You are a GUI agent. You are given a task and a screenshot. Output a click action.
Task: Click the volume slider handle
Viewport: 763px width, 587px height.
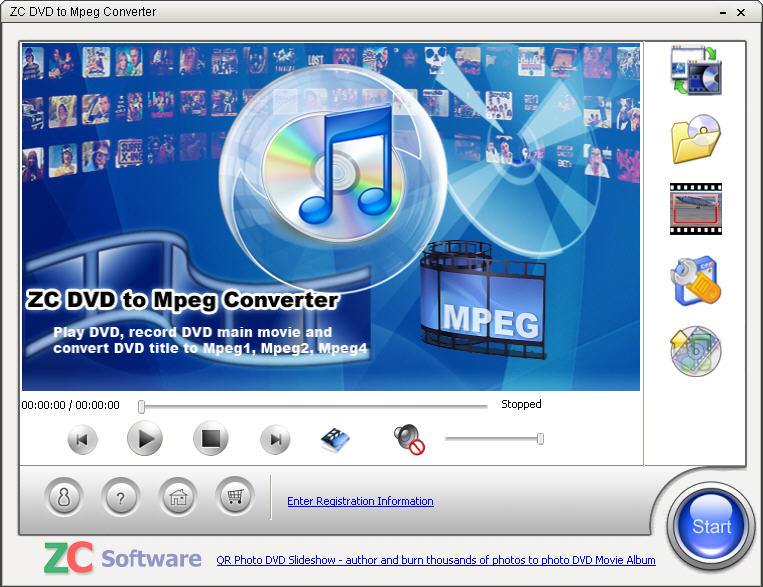(540, 438)
